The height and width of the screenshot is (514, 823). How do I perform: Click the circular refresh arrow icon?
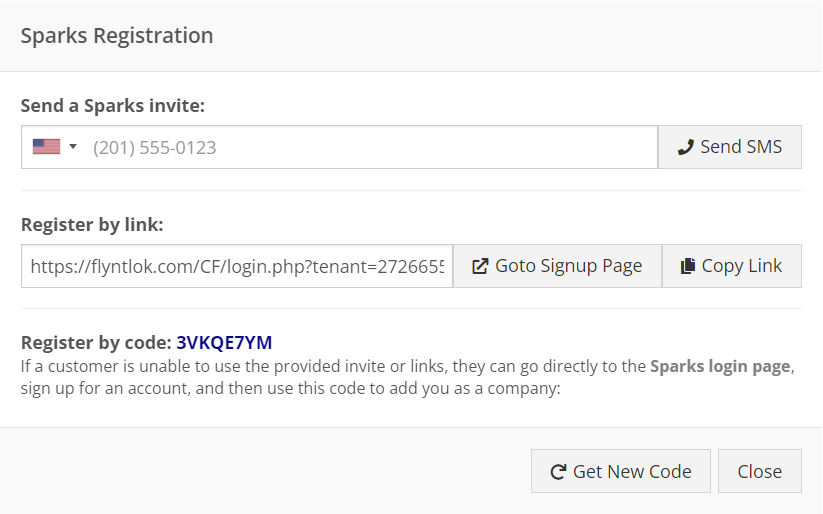pos(558,471)
